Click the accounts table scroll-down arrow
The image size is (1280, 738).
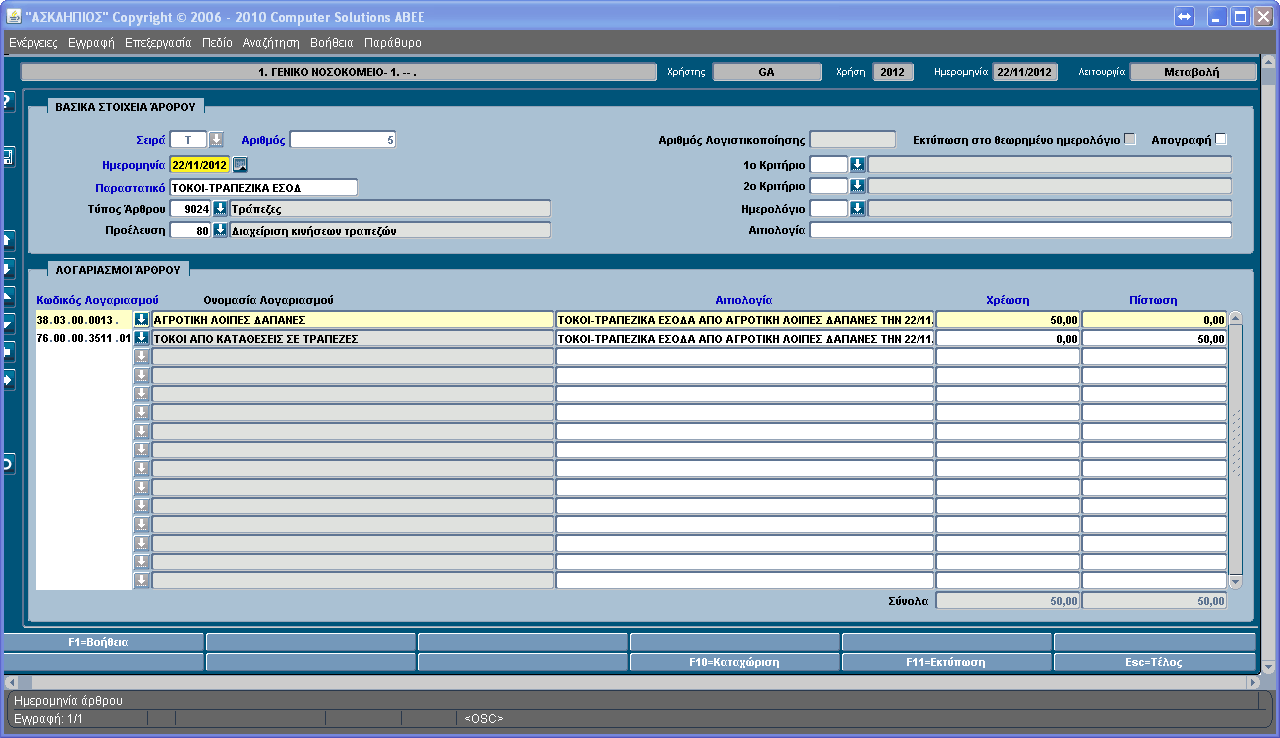pyautogui.click(x=1235, y=581)
